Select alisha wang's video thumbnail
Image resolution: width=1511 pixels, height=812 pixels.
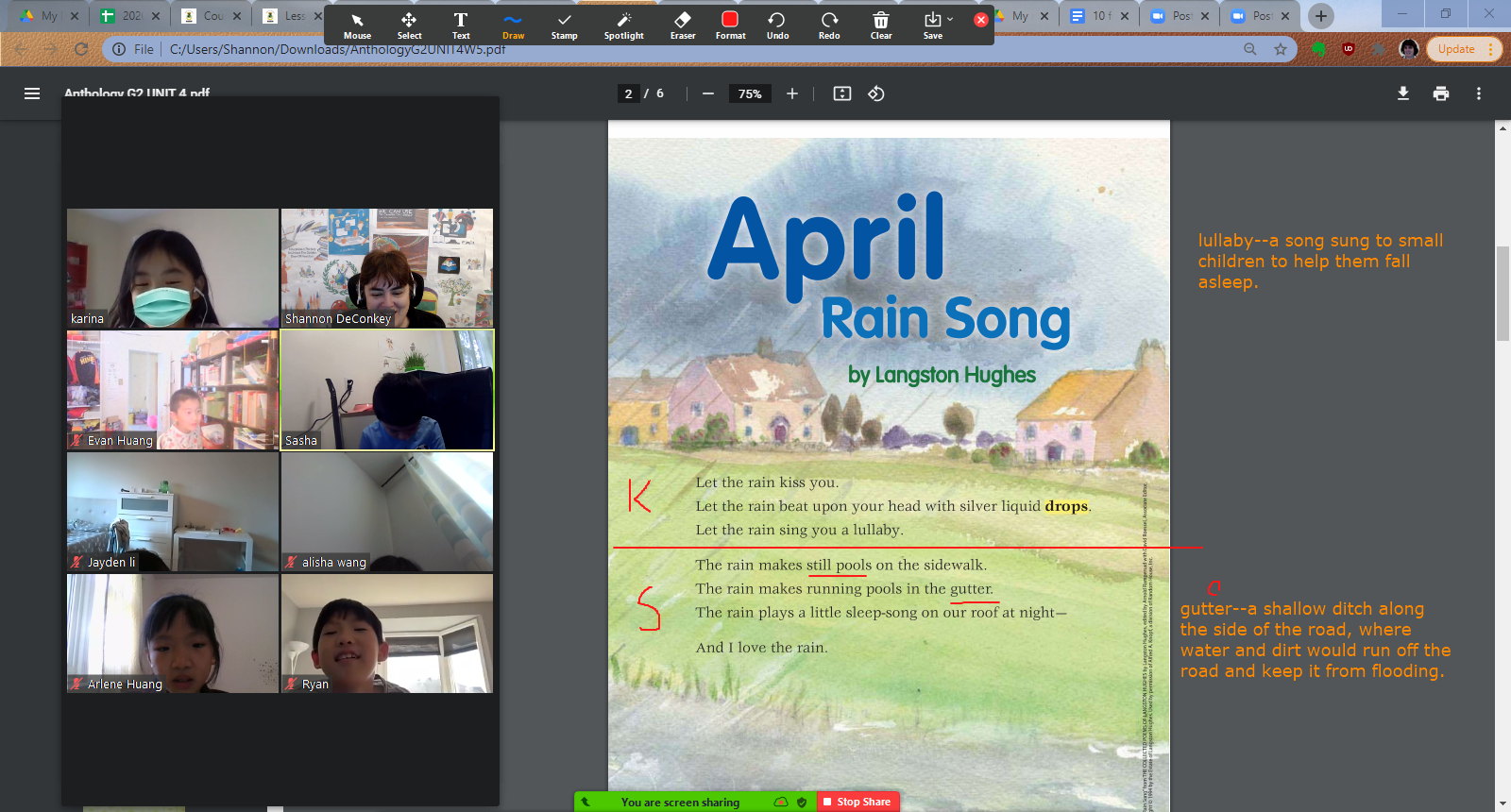click(x=387, y=512)
